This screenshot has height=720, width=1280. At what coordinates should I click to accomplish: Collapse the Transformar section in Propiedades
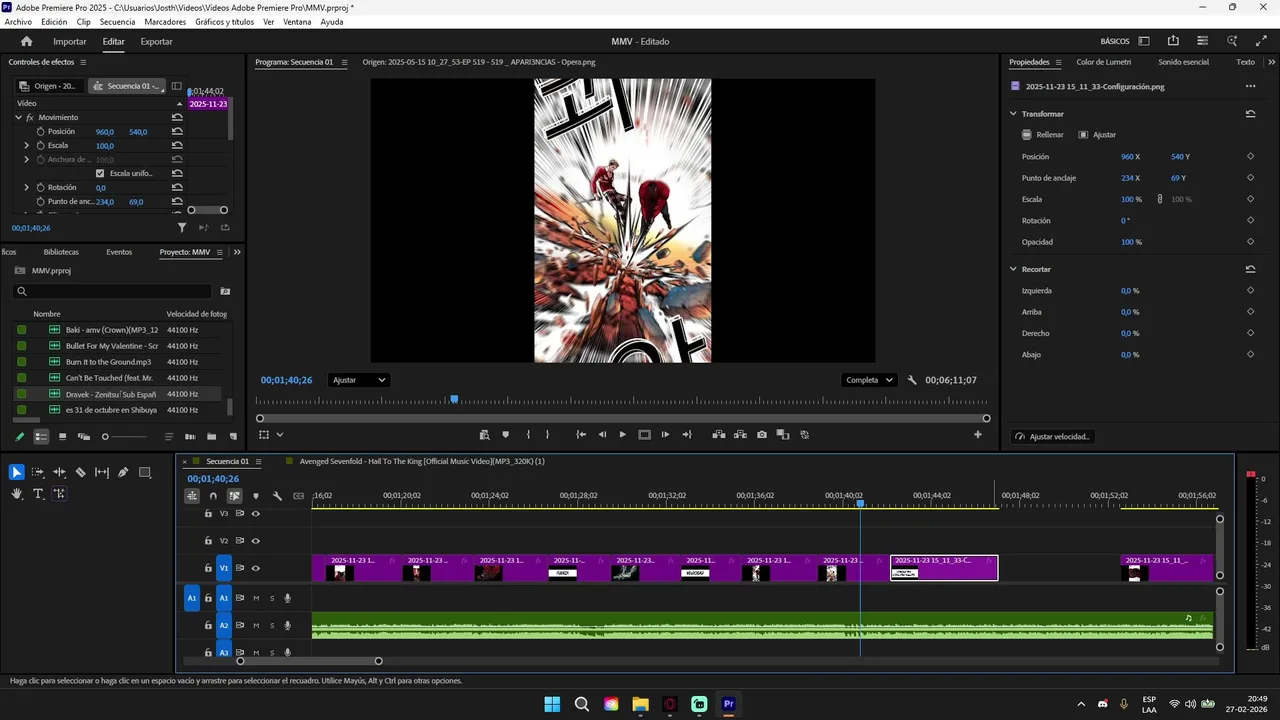click(x=1013, y=114)
